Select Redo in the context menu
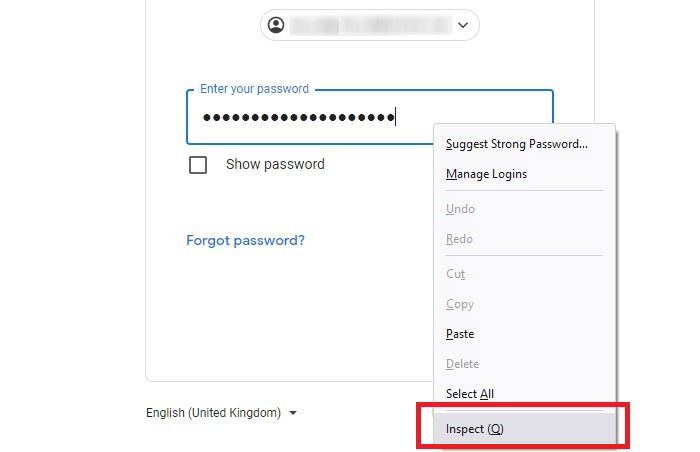 point(459,239)
